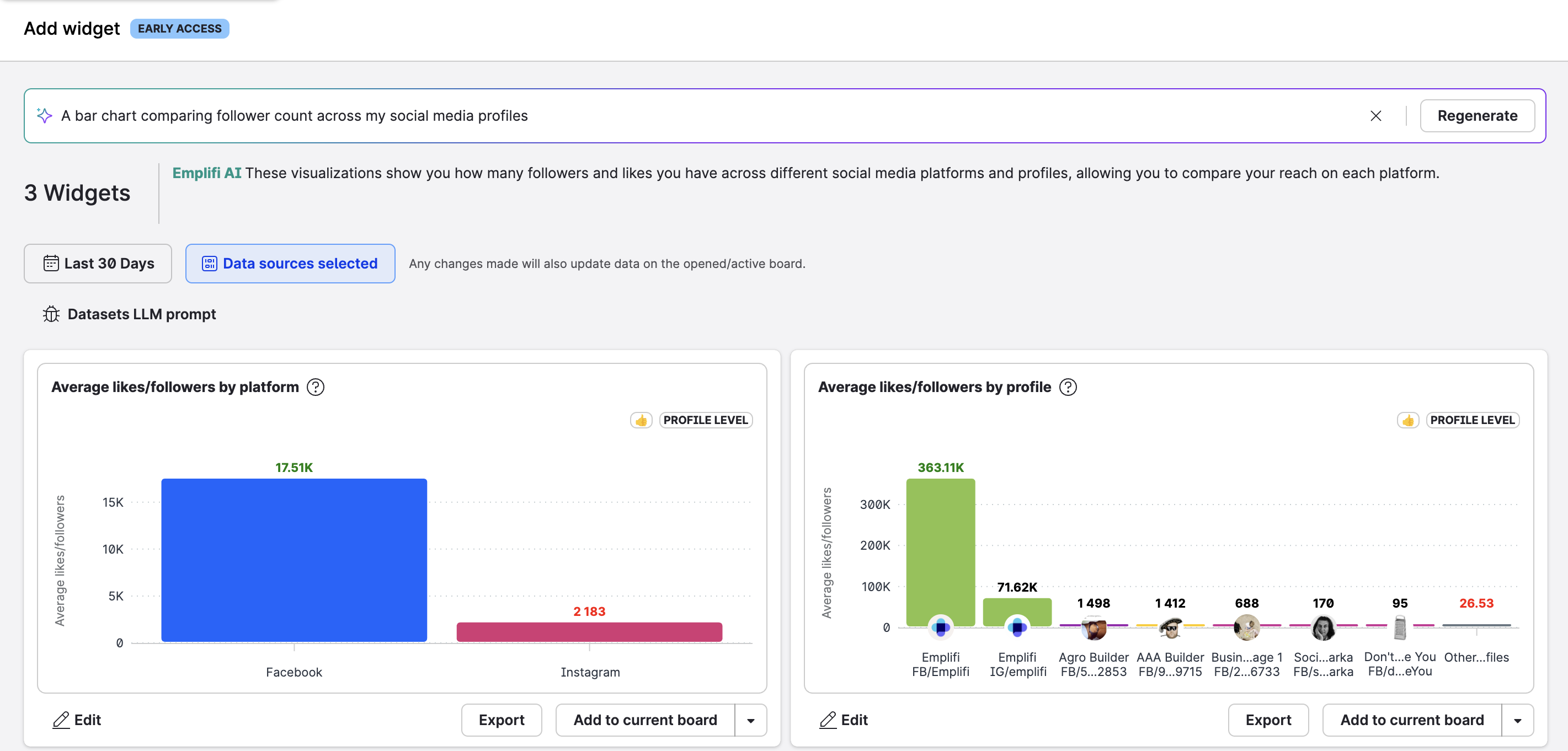The image size is (1568, 751).
Task: Clear the prompt with the X icon
Action: tap(1375, 116)
